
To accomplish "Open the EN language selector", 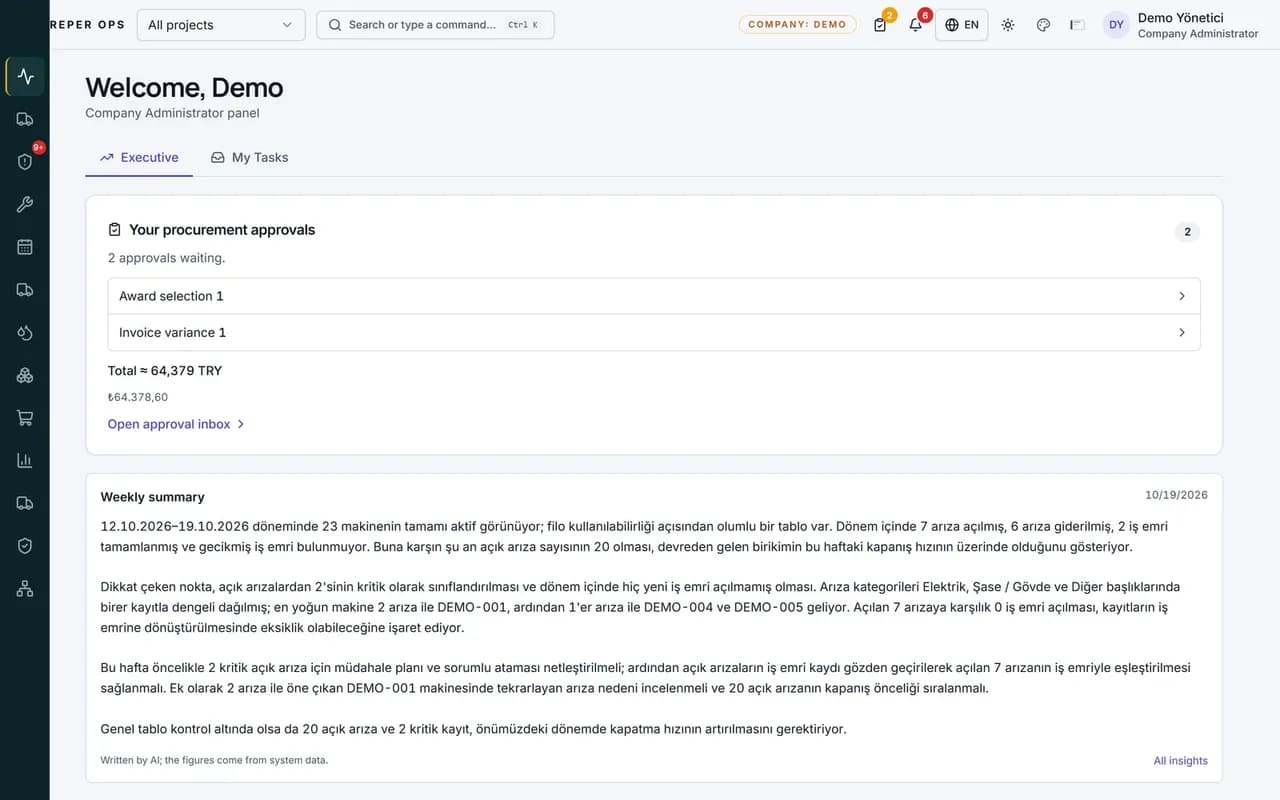I will pyautogui.click(x=962, y=25).
